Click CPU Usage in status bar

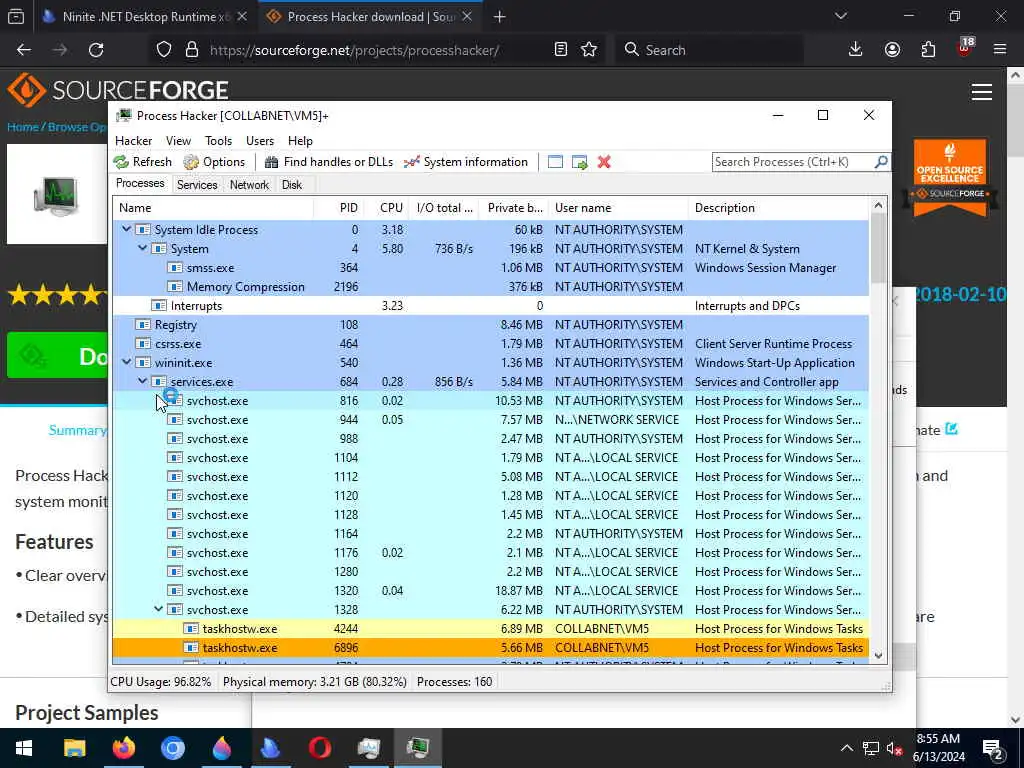[161, 682]
